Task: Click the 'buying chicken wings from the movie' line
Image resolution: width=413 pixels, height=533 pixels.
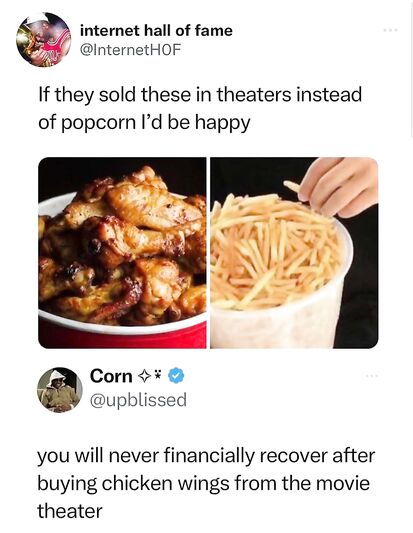Action: click(x=203, y=483)
